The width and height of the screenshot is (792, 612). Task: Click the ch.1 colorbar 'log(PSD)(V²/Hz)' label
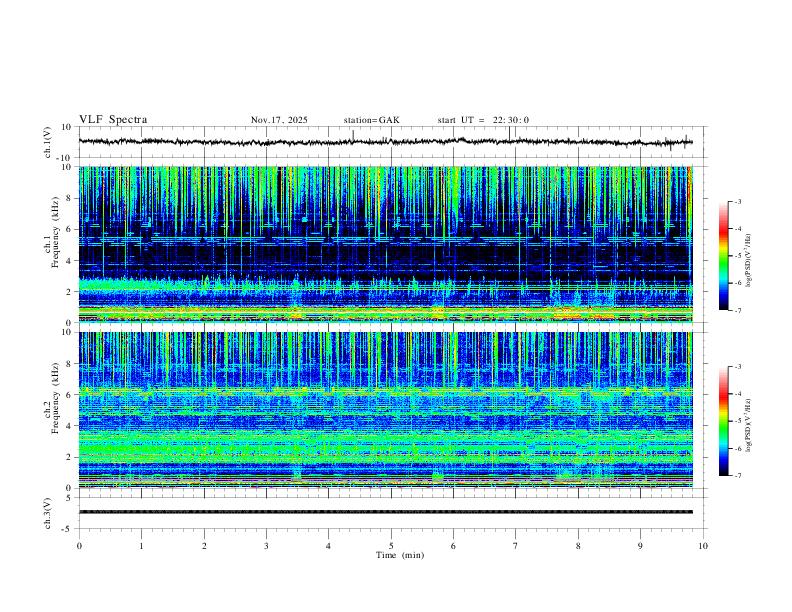pyautogui.click(x=748, y=261)
